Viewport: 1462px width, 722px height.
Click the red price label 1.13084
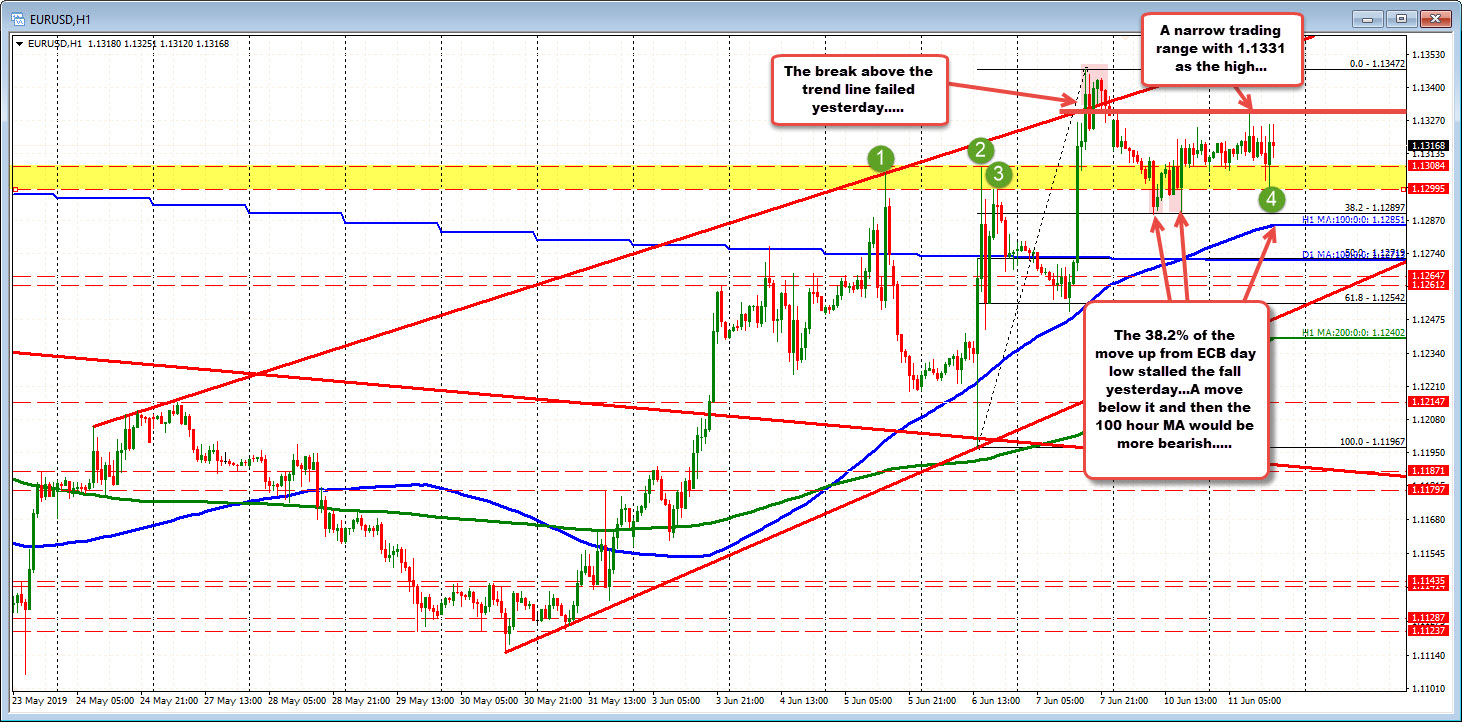1427,166
